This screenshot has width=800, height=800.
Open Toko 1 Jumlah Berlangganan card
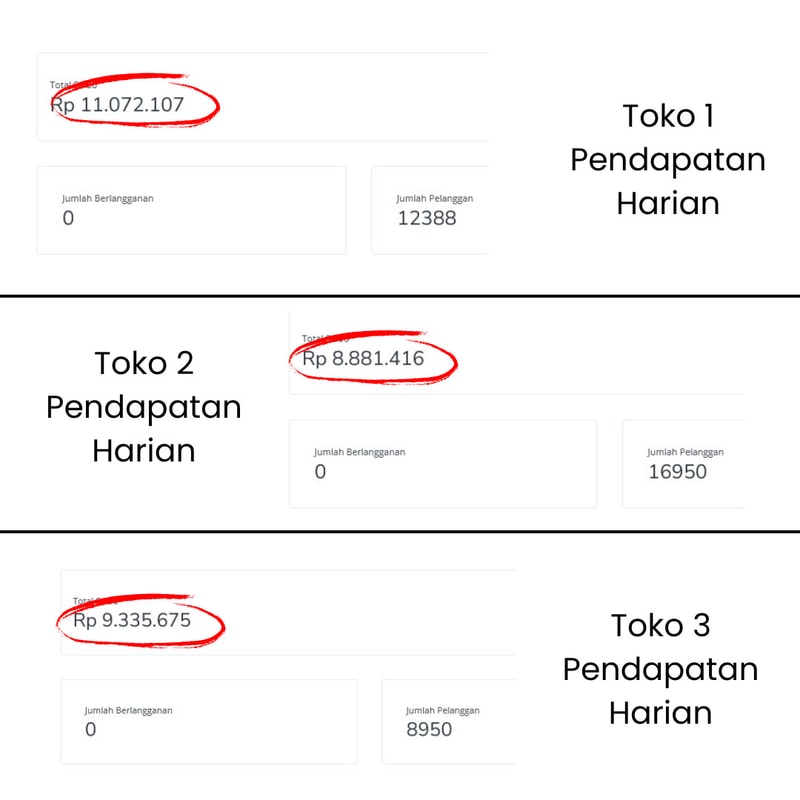tap(191, 210)
